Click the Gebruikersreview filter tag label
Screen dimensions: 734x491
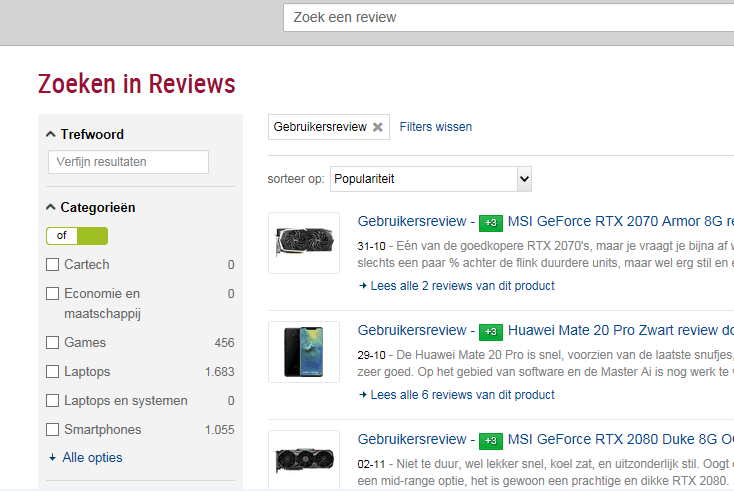pos(320,127)
